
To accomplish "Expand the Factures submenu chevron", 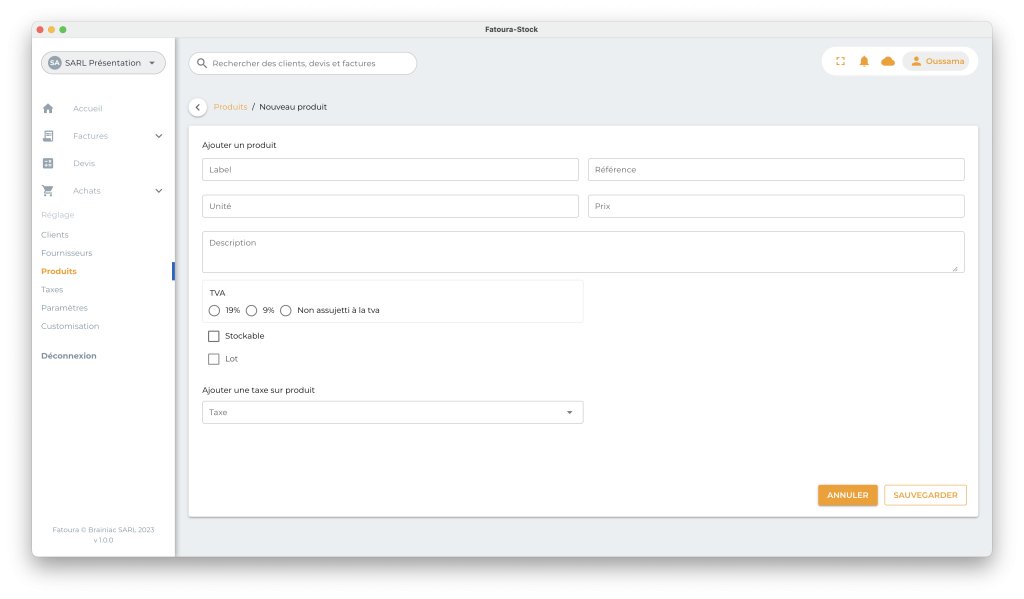I will tap(158, 136).
